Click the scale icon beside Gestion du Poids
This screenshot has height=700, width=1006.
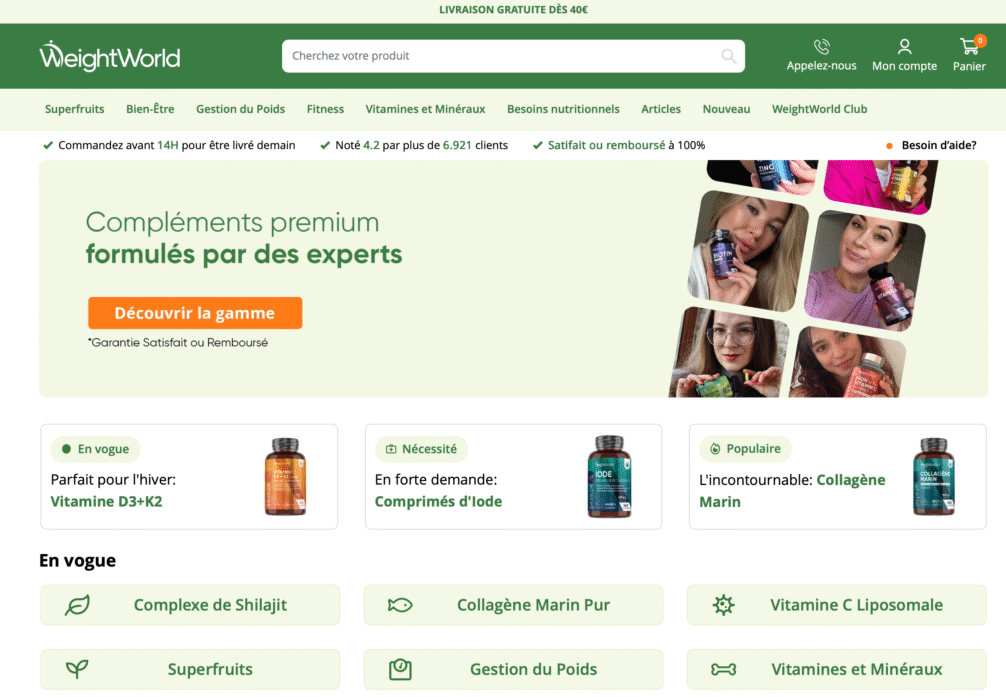click(x=400, y=669)
